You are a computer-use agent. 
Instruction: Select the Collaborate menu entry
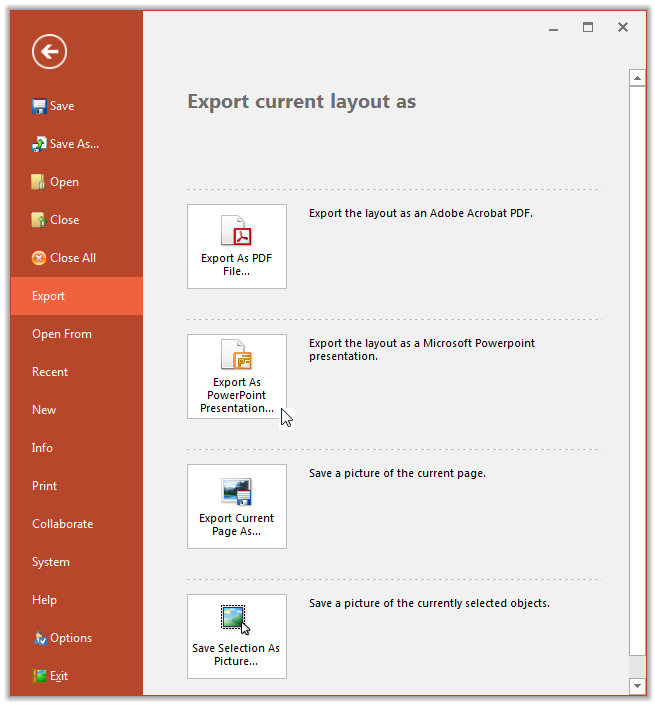[x=62, y=524]
